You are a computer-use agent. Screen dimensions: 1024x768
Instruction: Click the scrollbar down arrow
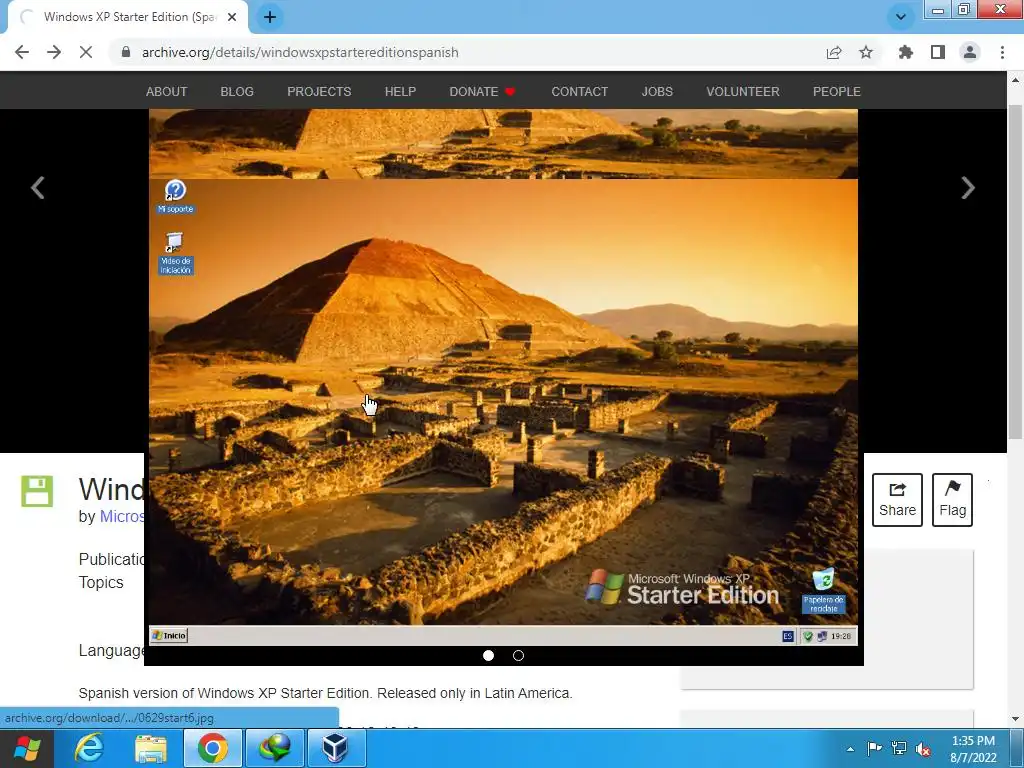pyautogui.click(x=1016, y=719)
